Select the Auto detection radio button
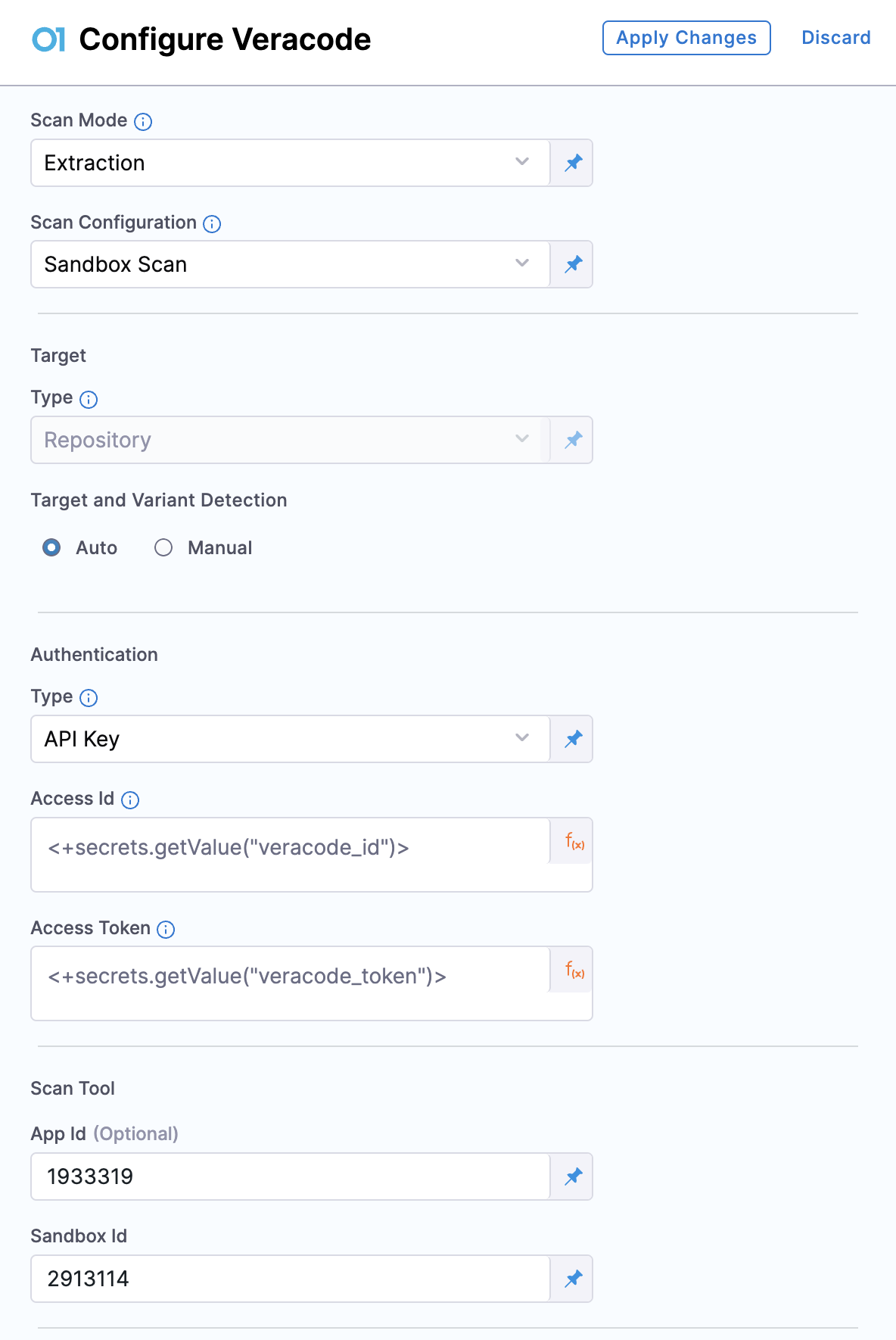The height and width of the screenshot is (1340, 896). (51, 547)
